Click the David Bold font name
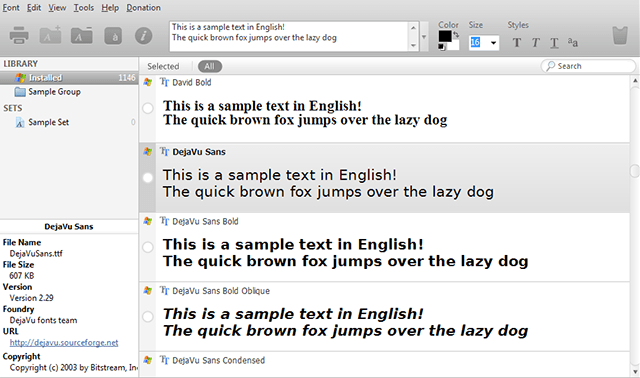 coord(191,82)
